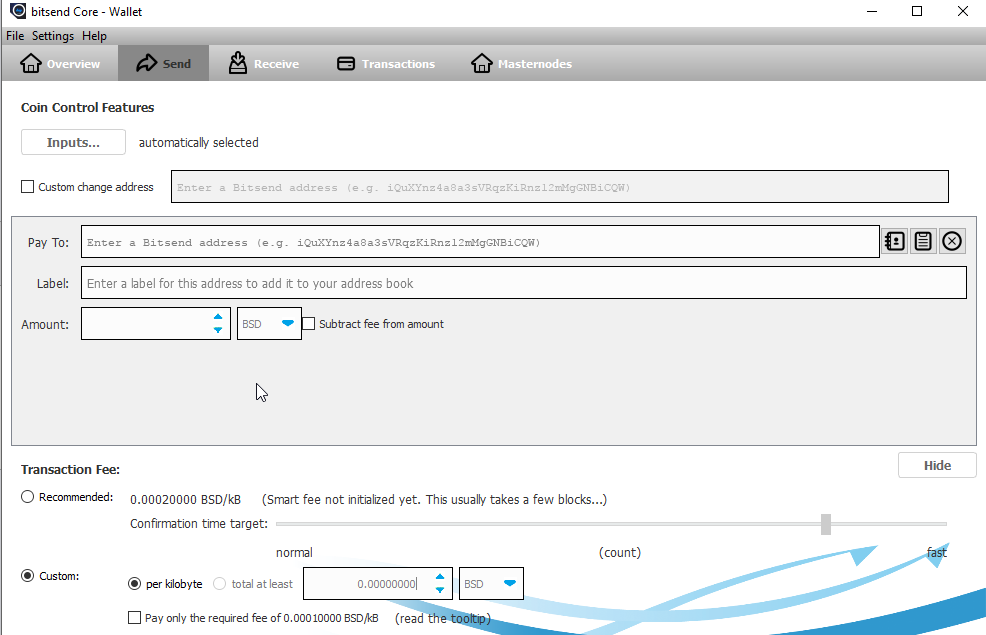Click the Overview house icon
Screen dimensions: 986x635
point(30,64)
